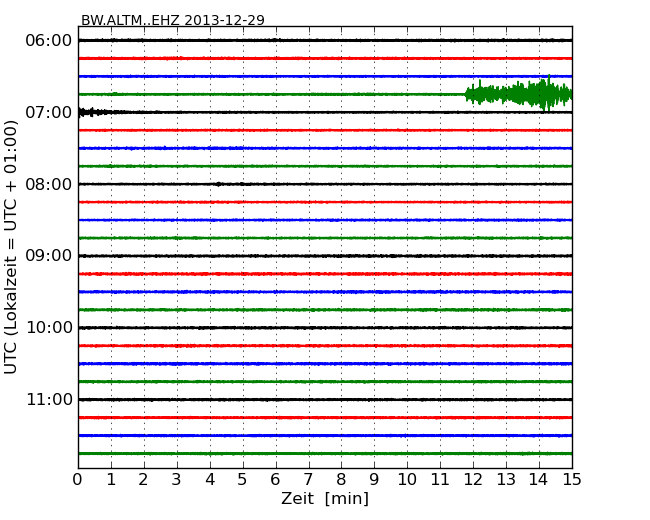
Task: Click x-axis tick label 2
Action: pyautogui.click(x=143, y=480)
